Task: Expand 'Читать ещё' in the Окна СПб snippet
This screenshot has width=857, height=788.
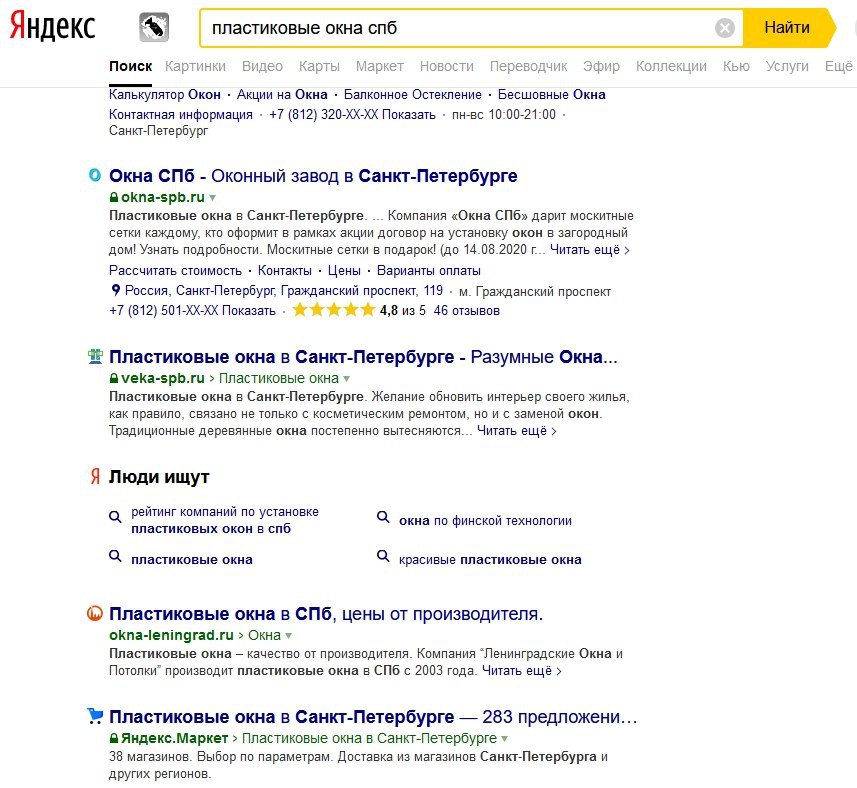Action: 590,250
